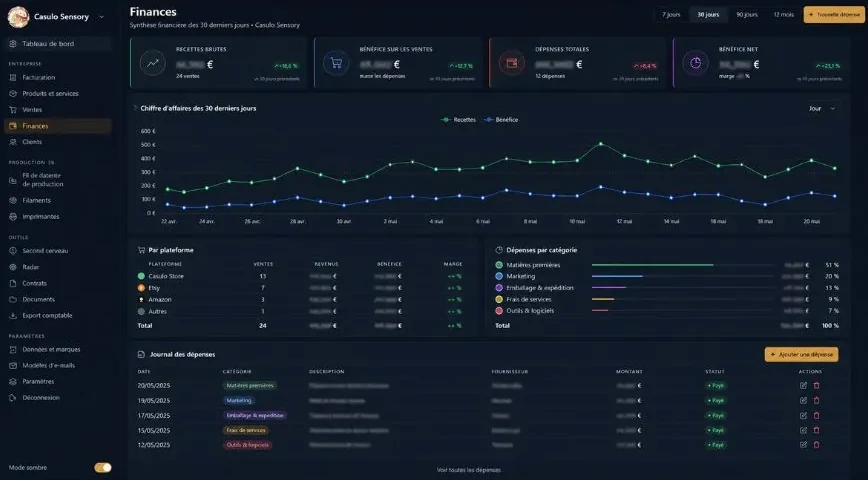Go to Tableau de bord
This screenshot has width=868, height=480.
[58, 44]
